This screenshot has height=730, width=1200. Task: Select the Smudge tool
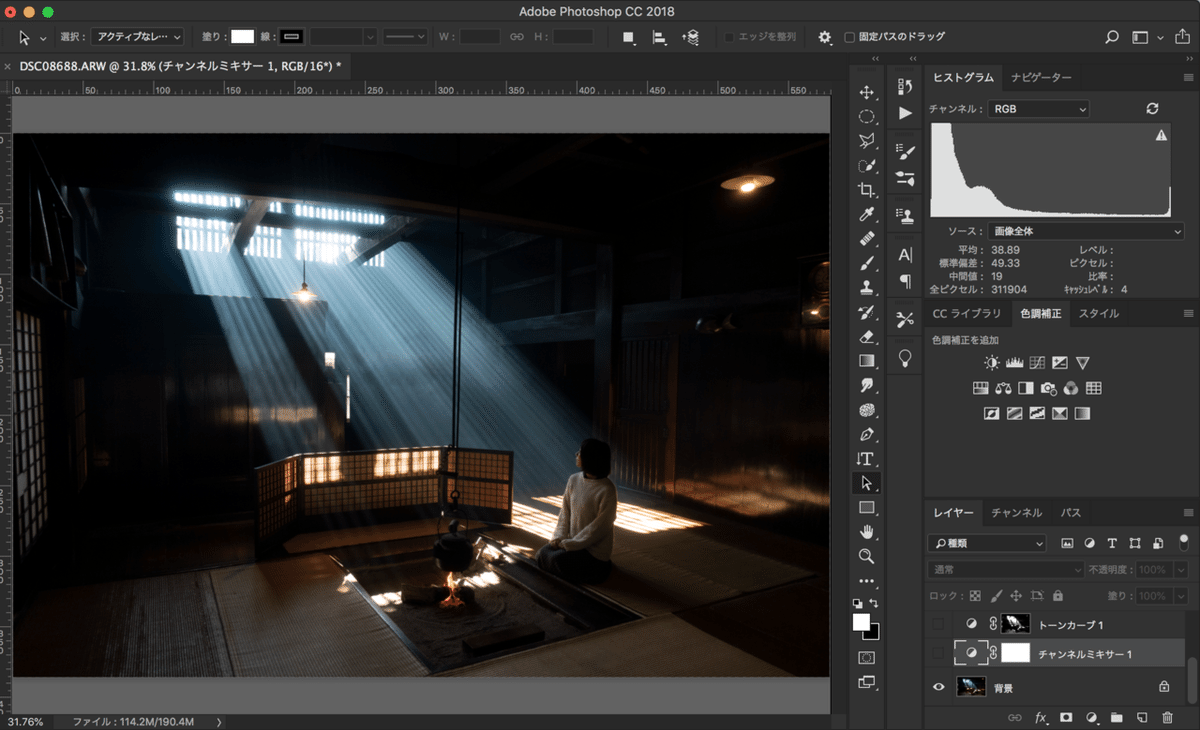[866, 385]
